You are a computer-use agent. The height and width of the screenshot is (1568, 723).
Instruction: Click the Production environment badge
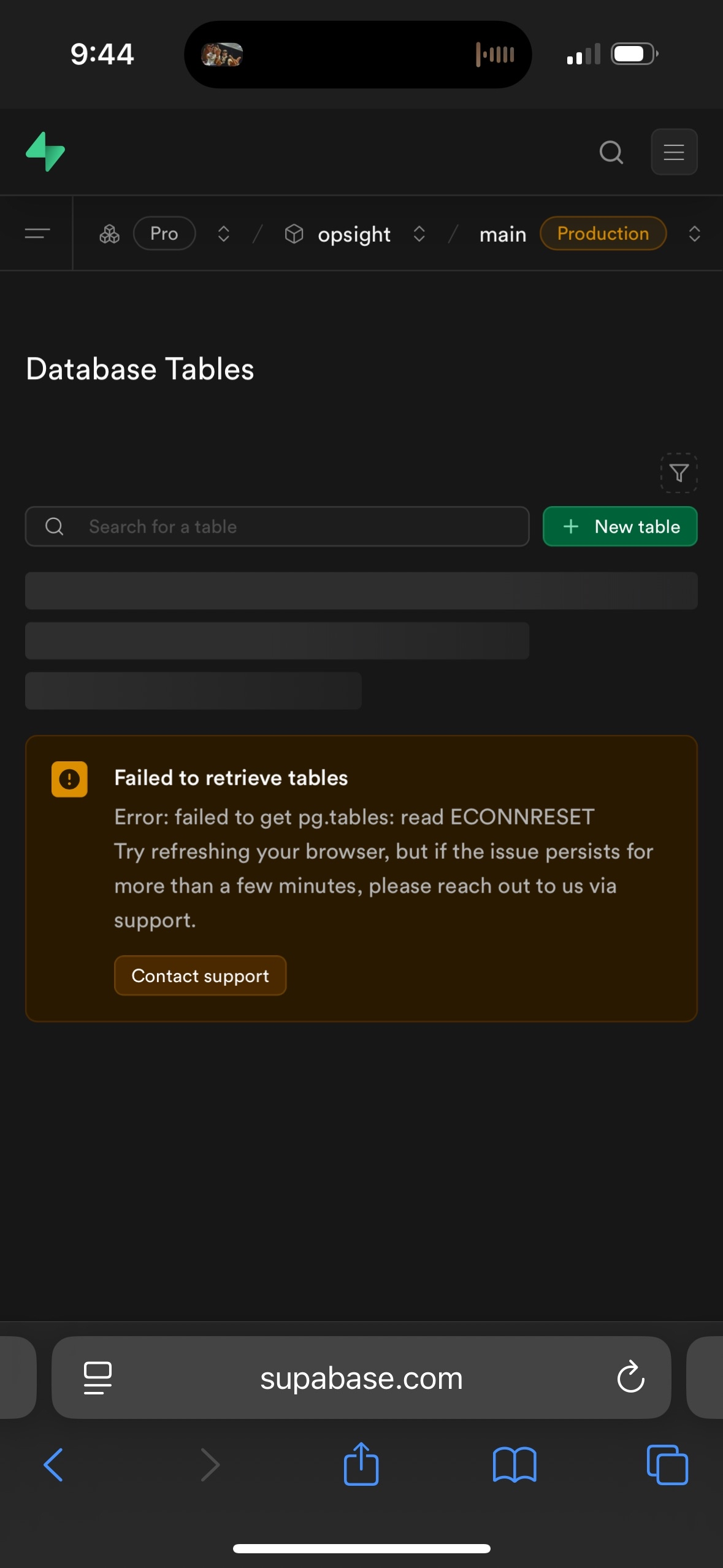click(x=603, y=234)
